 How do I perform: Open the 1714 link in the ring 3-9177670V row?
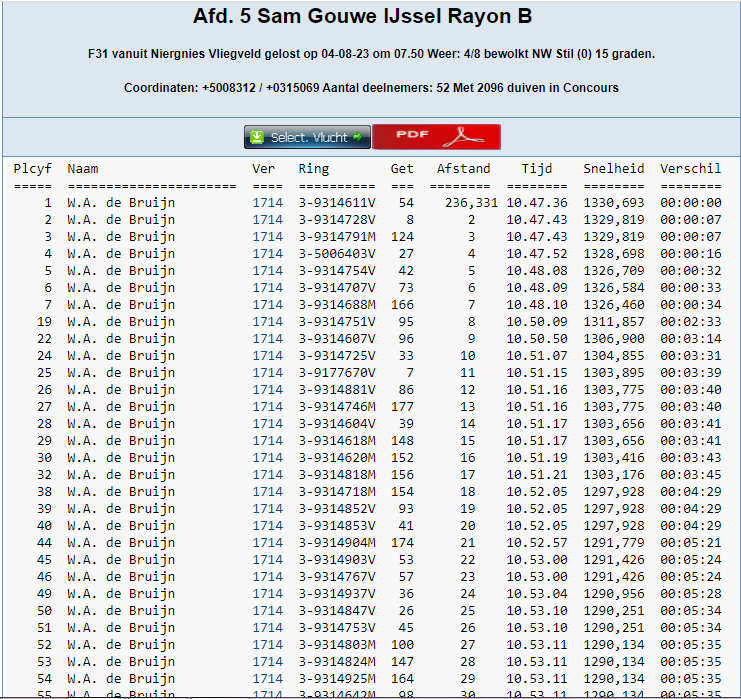click(x=267, y=373)
